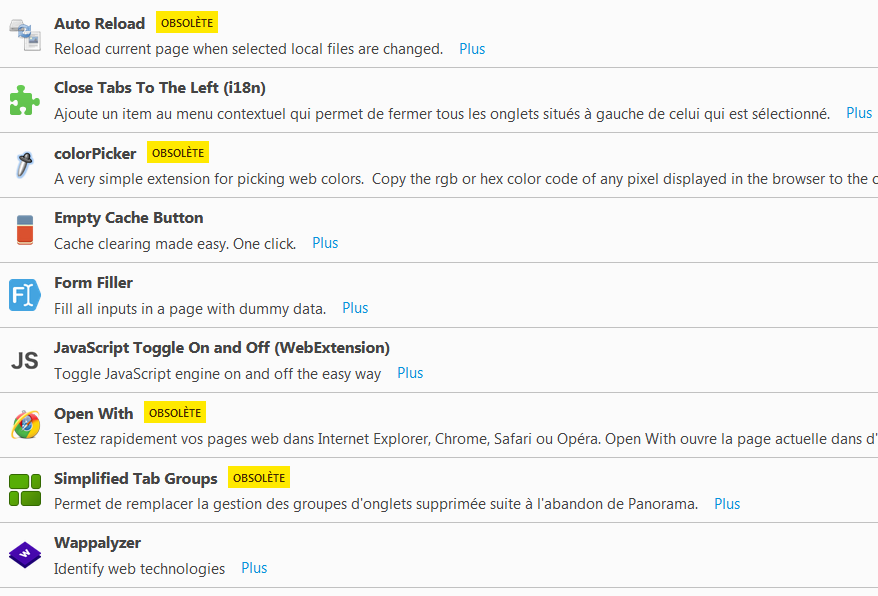Click 'A very simple extension for picking' description
Viewport: 878px width, 596px height.
[466, 179]
